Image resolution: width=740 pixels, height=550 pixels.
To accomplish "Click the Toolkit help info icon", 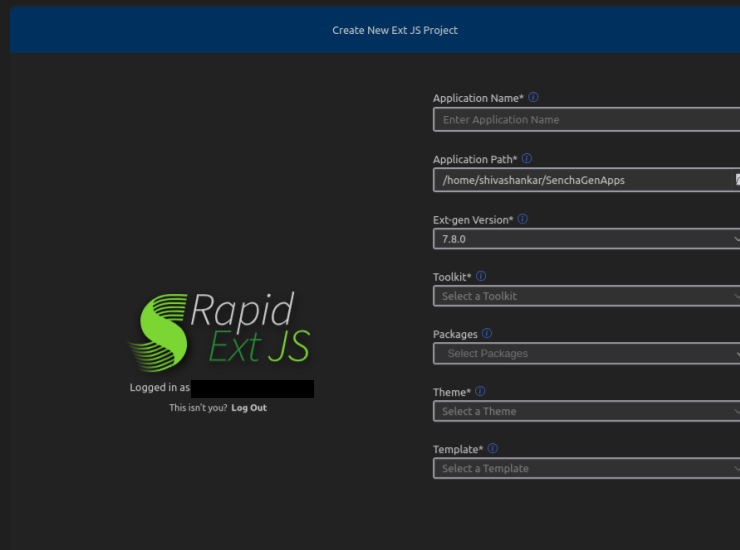I will (x=481, y=276).
